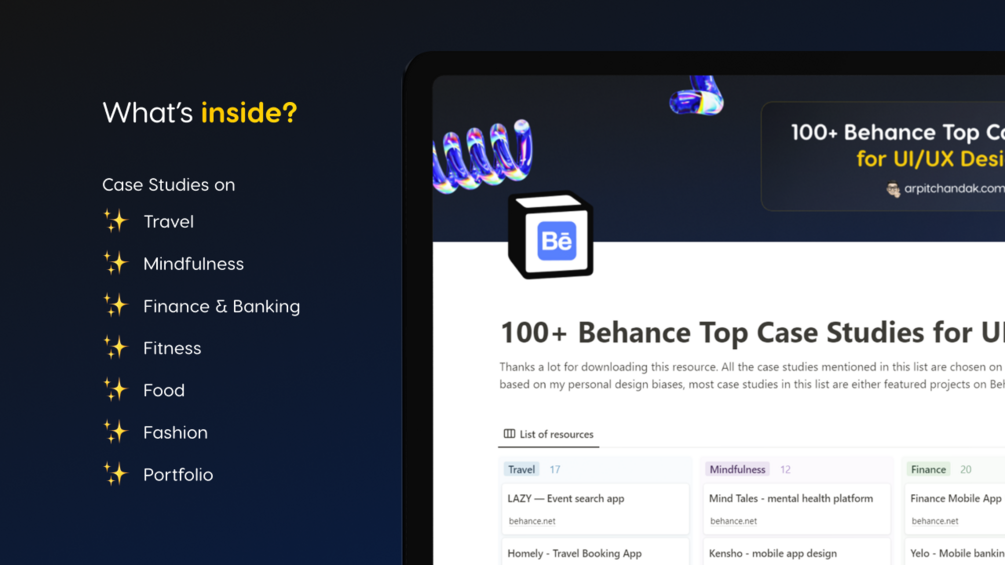Select the Travel group tag
1005x565 pixels.
(x=521, y=470)
